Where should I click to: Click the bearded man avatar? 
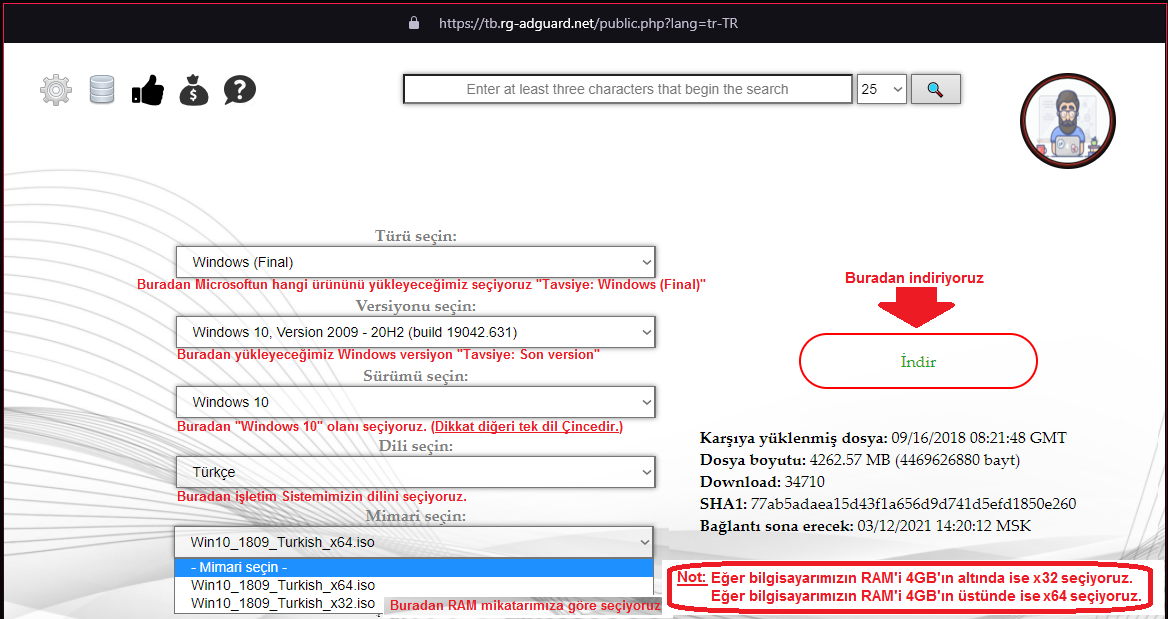tap(1067, 121)
